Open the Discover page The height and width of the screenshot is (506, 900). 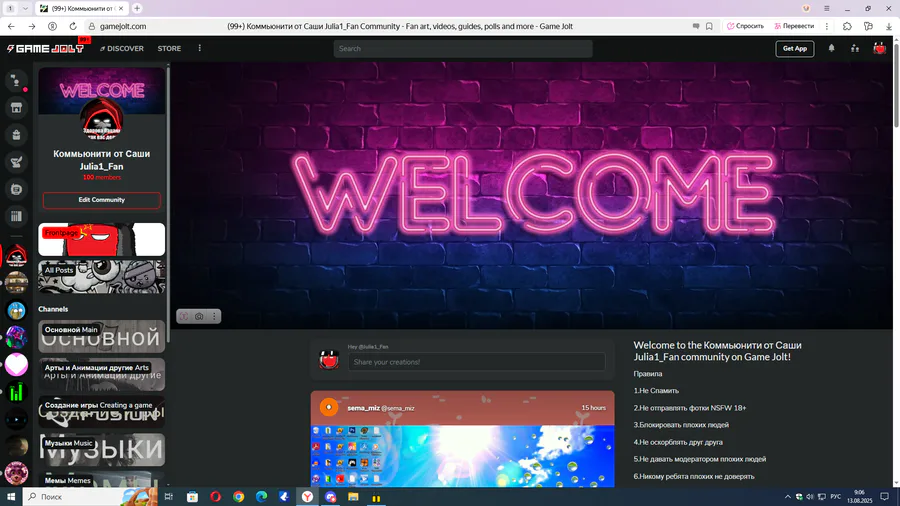(x=122, y=49)
